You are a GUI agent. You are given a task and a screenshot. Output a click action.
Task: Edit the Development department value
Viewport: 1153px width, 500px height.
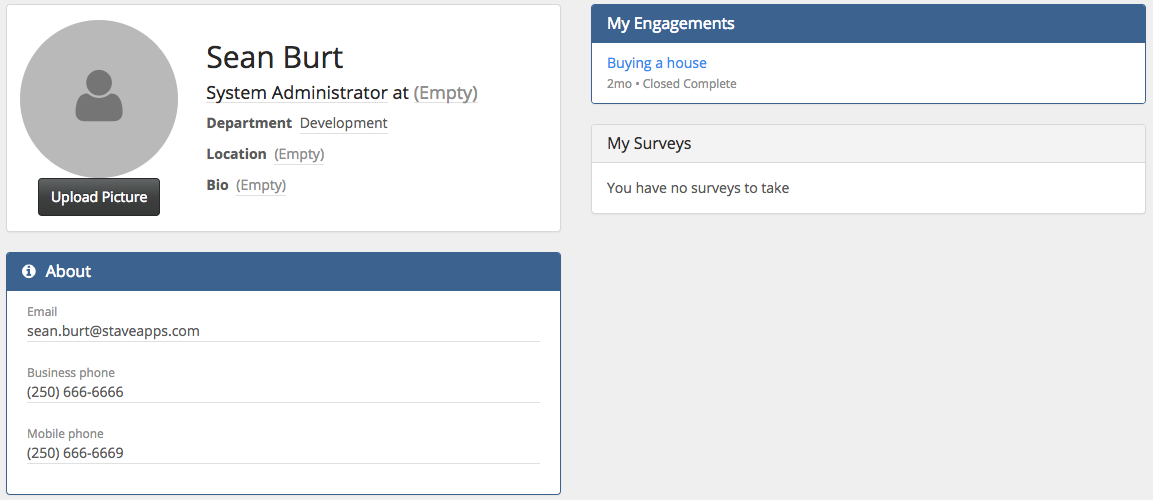[x=343, y=123]
